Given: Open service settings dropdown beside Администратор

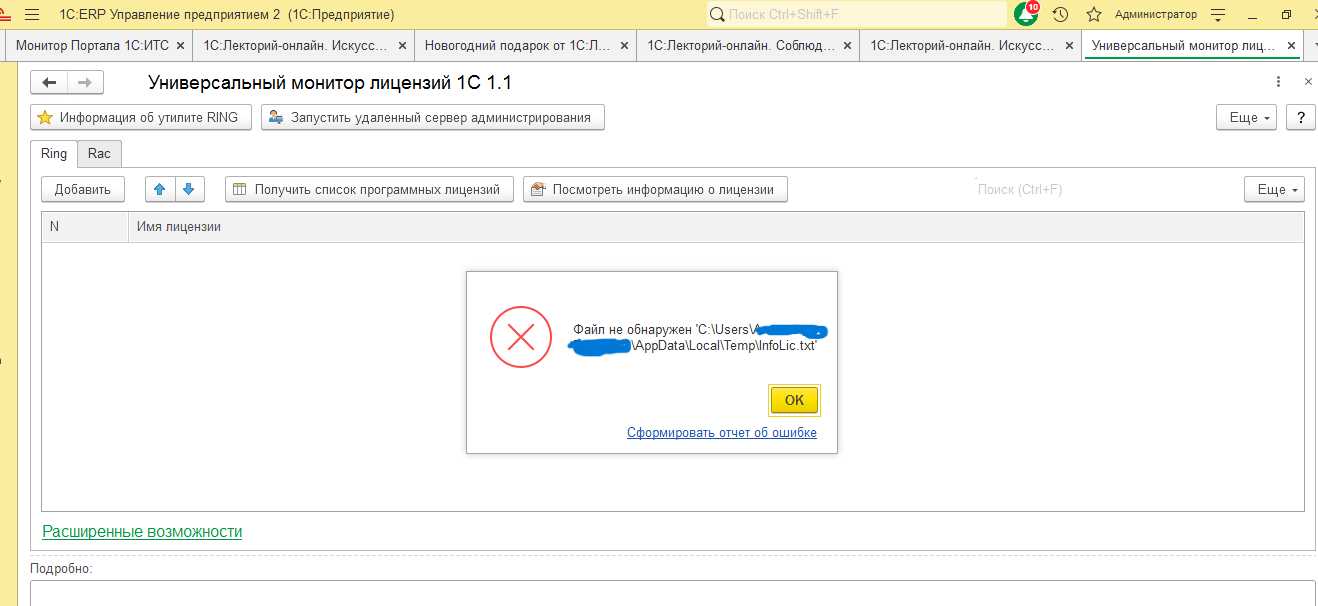Looking at the screenshot, I should click(1218, 15).
